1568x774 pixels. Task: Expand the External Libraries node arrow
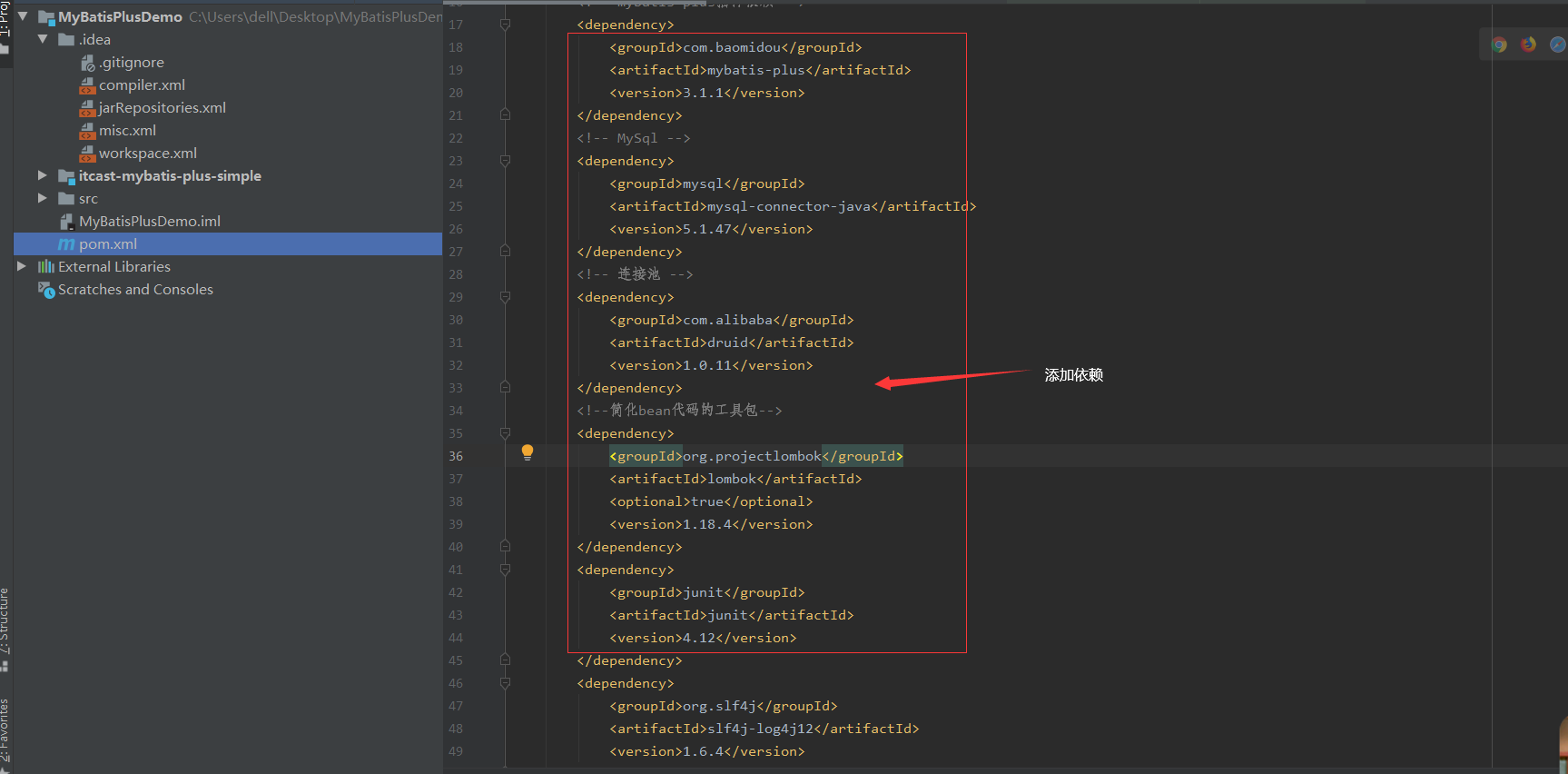pyautogui.click(x=22, y=266)
